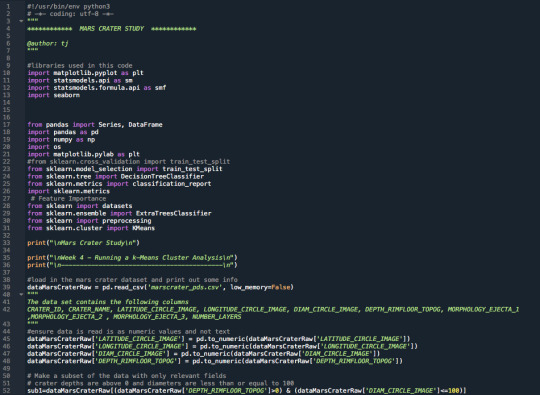Click 'from sklearn import datasets' line
Viewport: 540px width, 395px height.
tap(80, 206)
